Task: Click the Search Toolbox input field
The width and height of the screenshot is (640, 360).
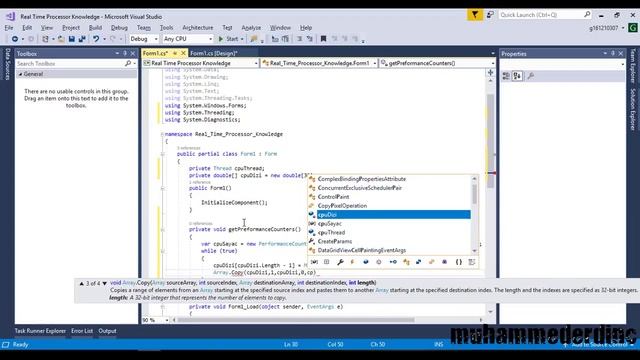Action: [70, 64]
